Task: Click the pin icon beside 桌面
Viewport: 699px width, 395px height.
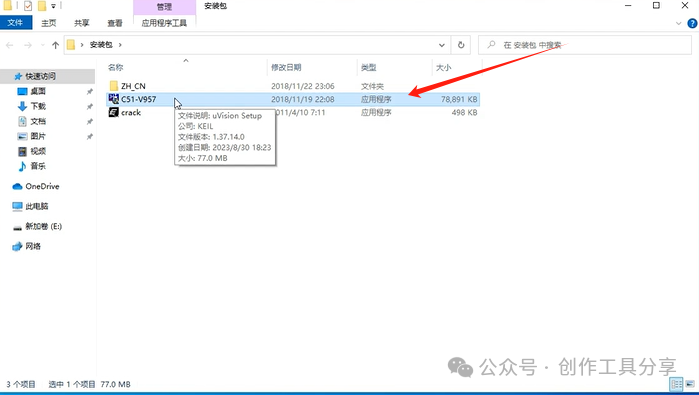Action: coord(90,91)
